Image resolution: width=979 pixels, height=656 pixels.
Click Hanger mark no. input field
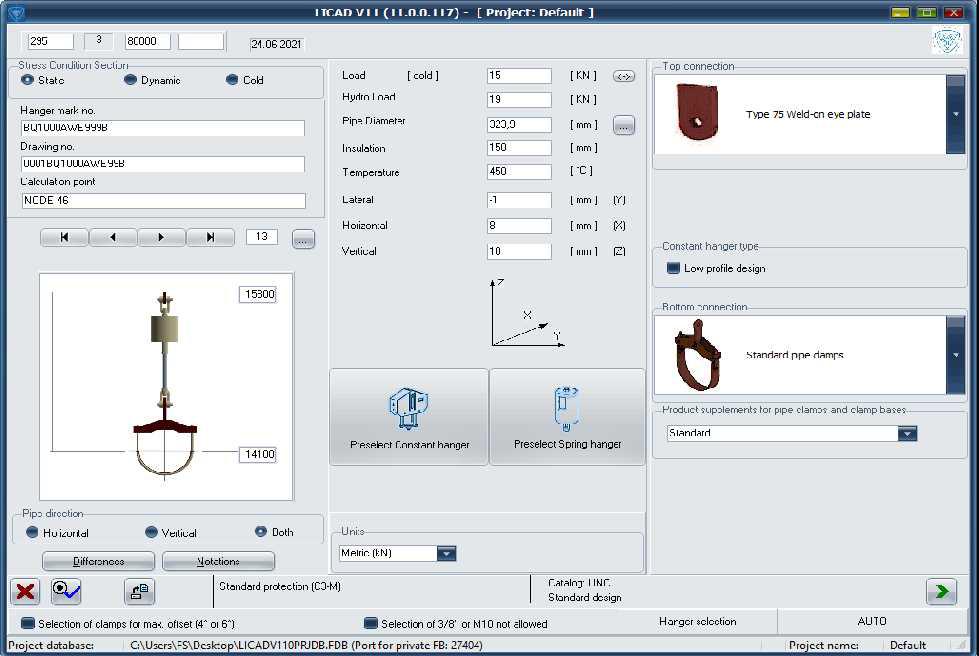click(163, 127)
